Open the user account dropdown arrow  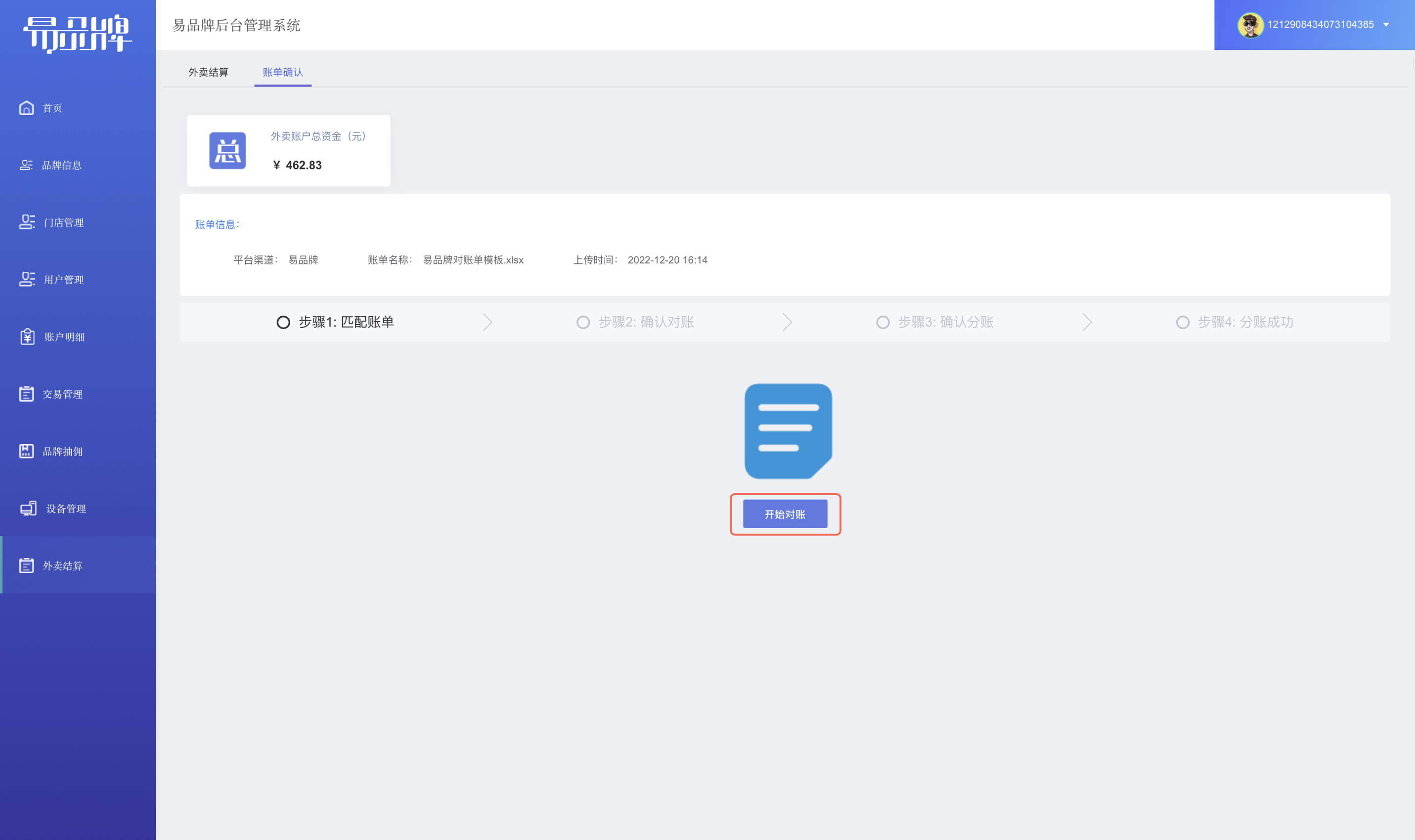pos(1386,24)
